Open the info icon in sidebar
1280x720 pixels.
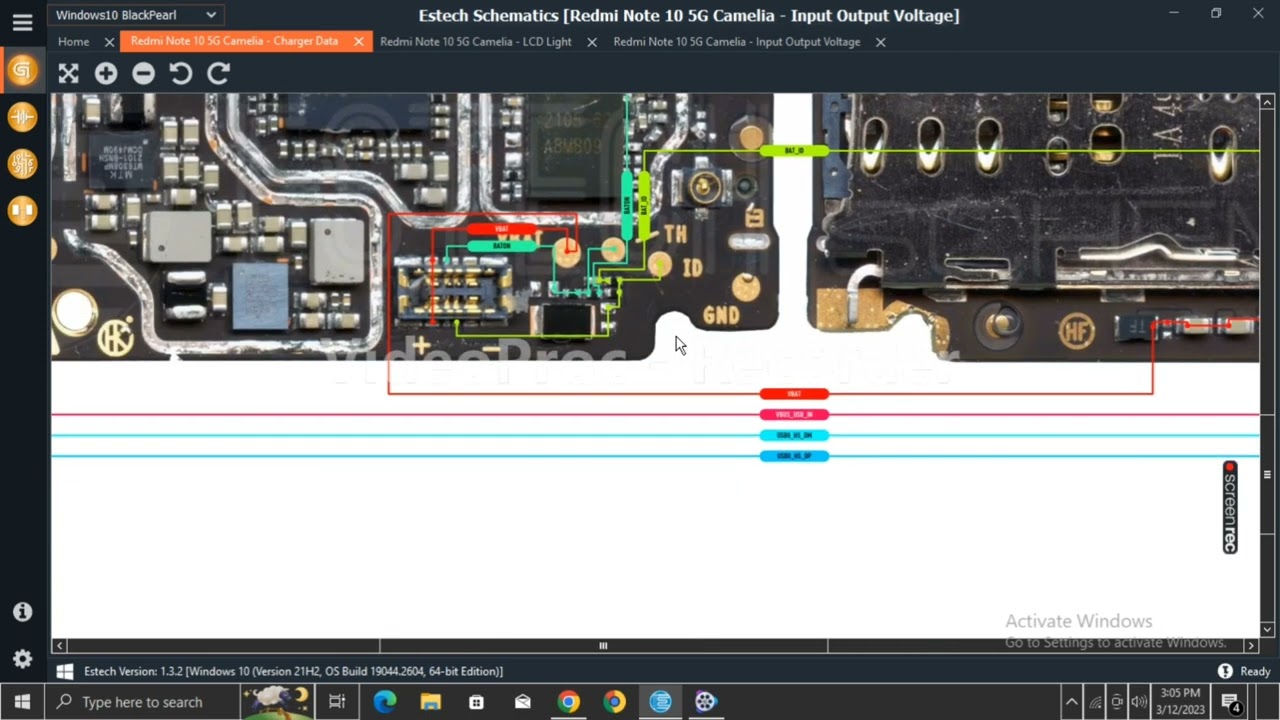pos(22,612)
